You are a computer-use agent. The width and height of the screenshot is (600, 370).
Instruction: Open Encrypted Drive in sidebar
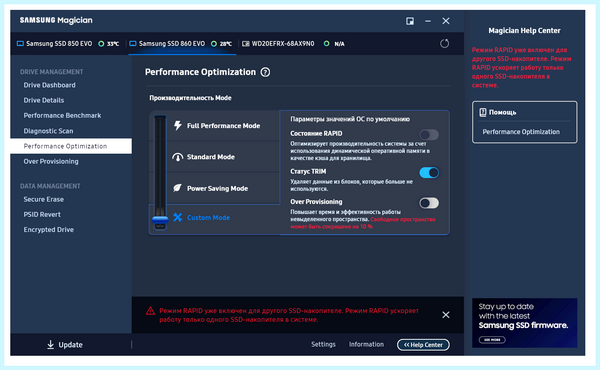tap(49, 230)
